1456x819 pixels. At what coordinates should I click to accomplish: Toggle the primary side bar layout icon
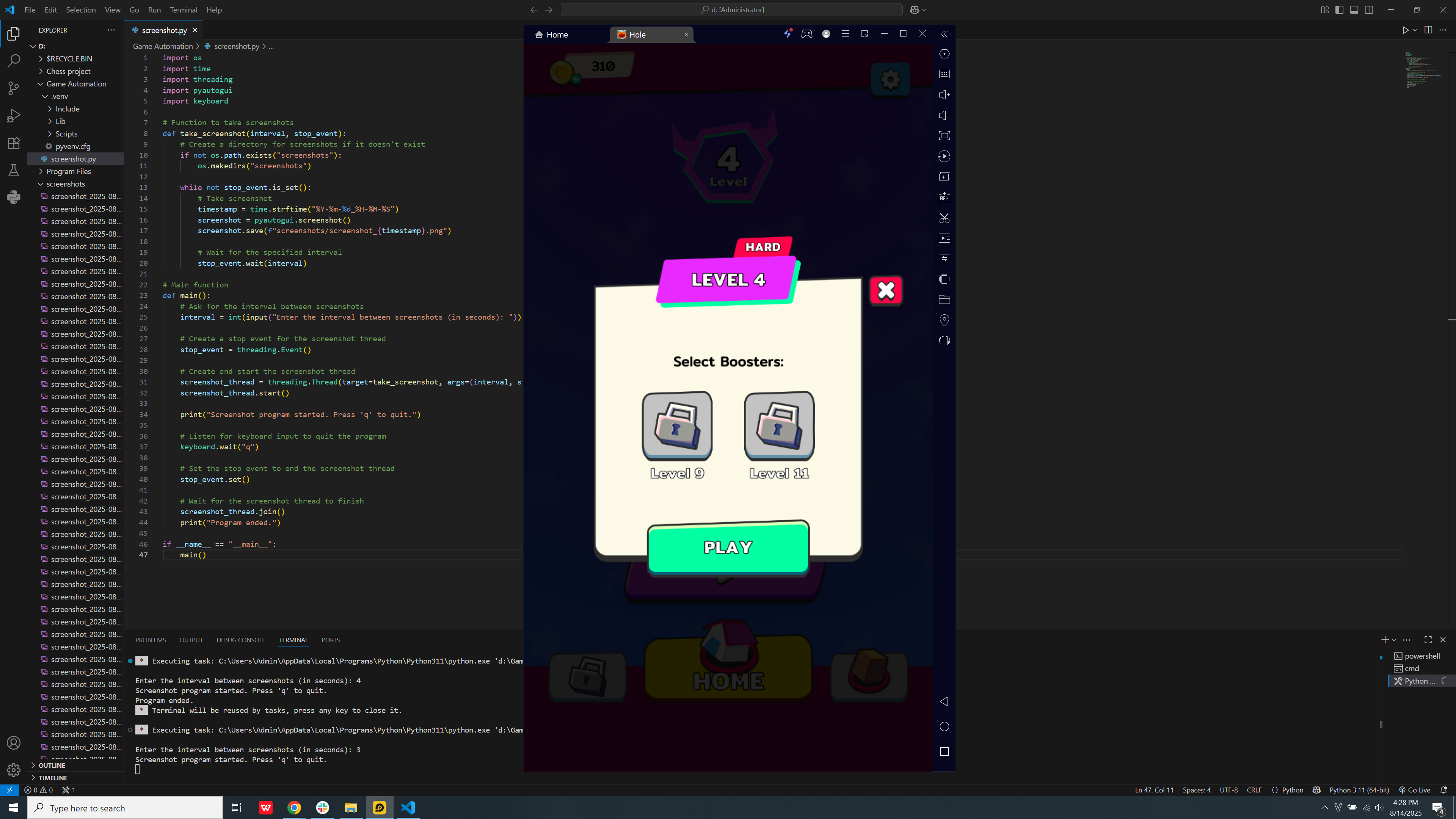tap(1339, 9)
